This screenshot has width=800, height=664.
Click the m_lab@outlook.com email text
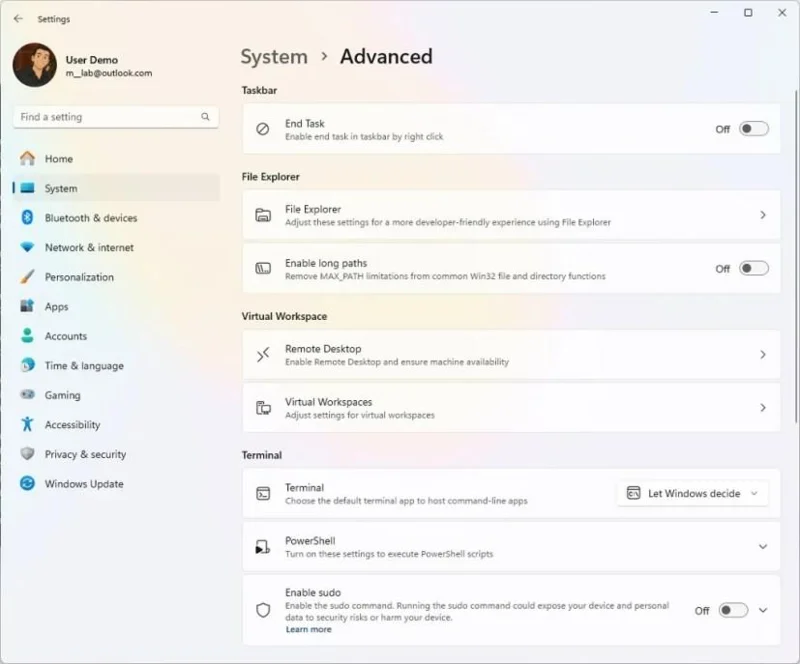109,73
